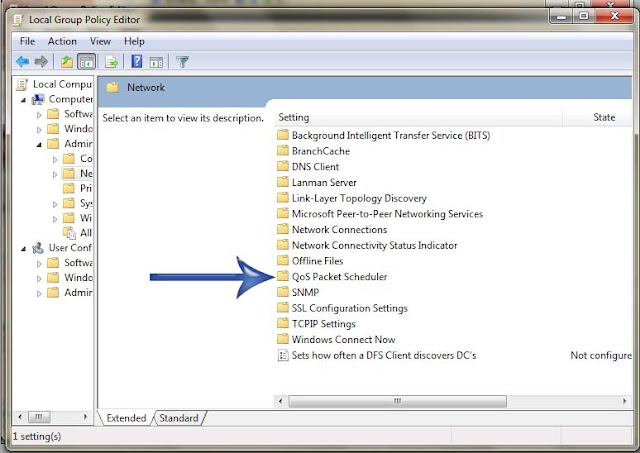Expand the Network tree node
The image size is (640, 453).
pyautogui.click(x=55, y=174)
